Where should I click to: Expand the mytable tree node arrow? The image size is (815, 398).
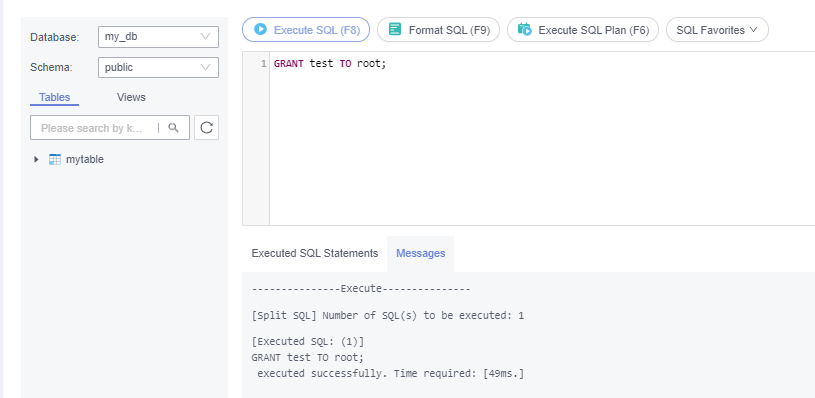click(36, 160)
